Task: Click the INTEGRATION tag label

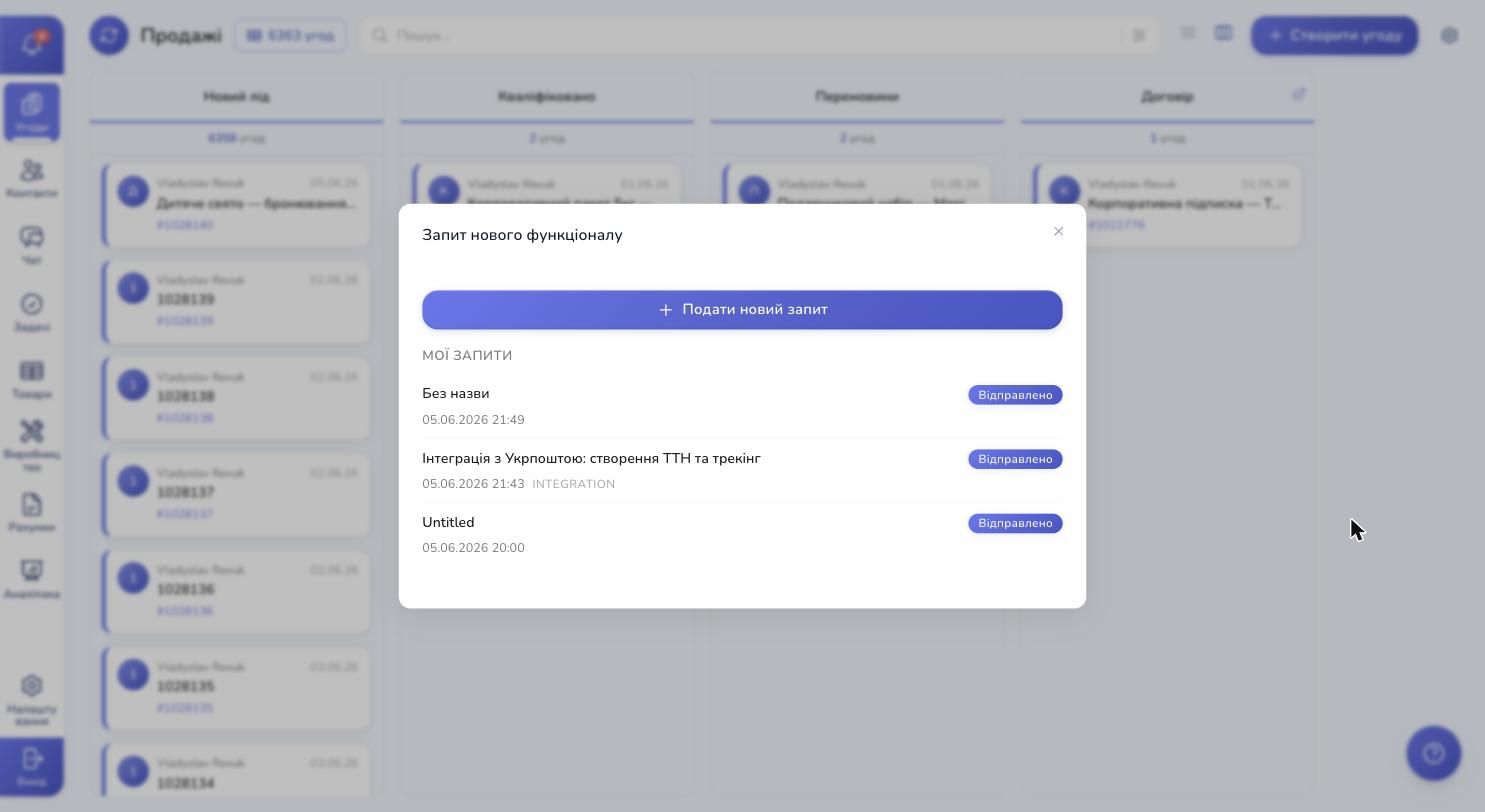Action: (x=573, y=484)
